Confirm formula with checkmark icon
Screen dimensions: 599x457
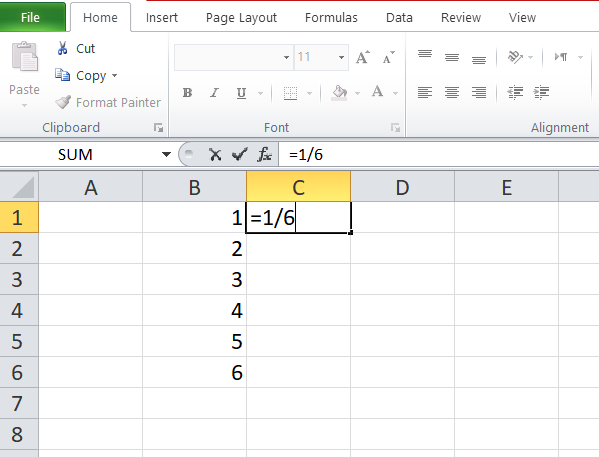click(x=240, y=155)
